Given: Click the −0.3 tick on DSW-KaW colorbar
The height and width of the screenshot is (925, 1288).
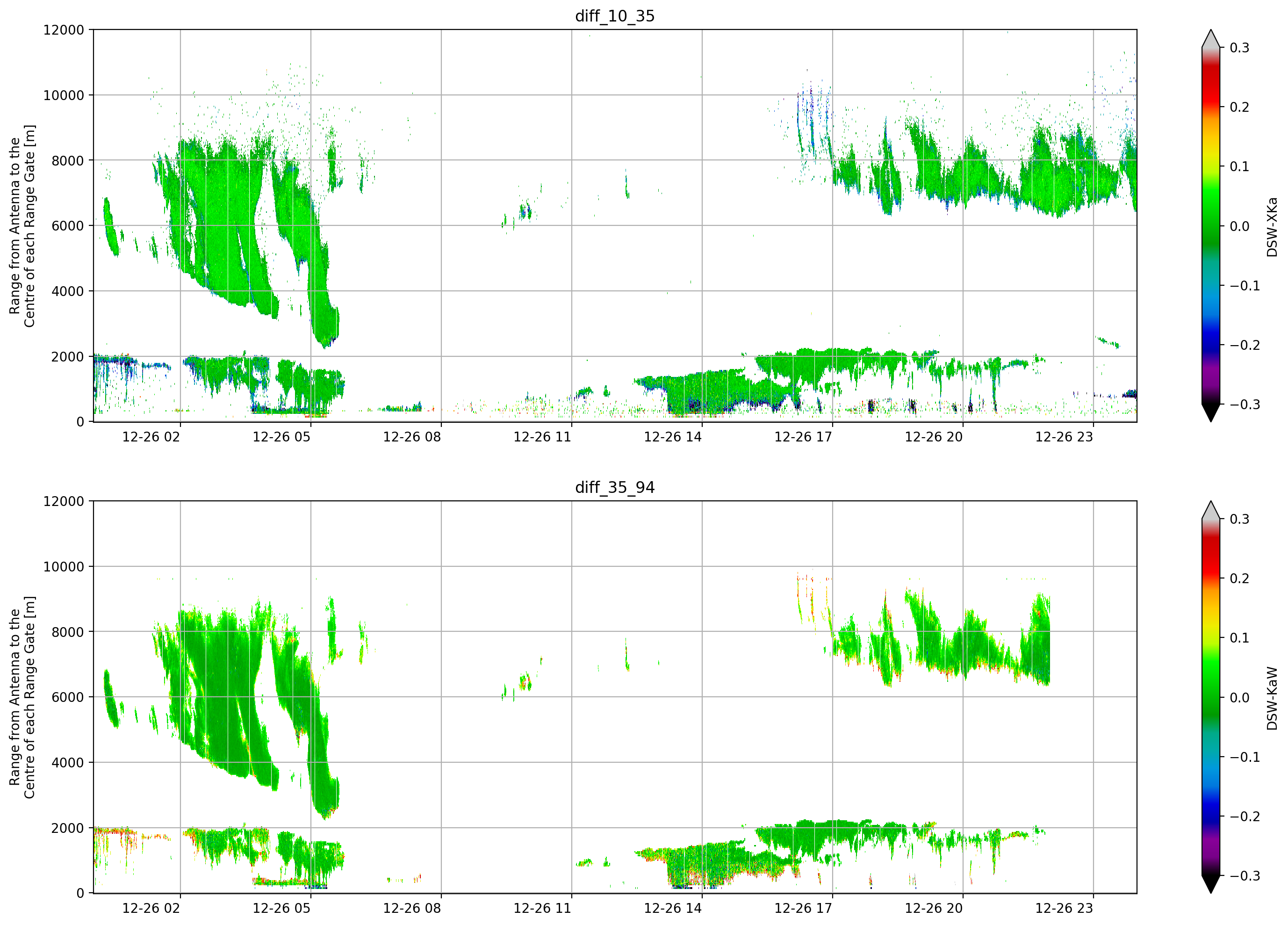Looking at the screenshot, I should [1245, 875].
